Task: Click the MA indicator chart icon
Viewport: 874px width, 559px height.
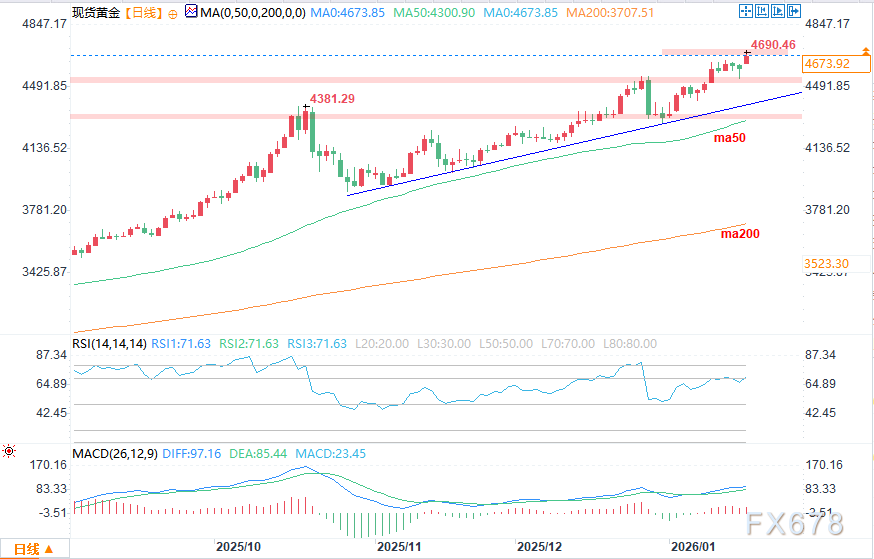Action: tap(190, 13)
